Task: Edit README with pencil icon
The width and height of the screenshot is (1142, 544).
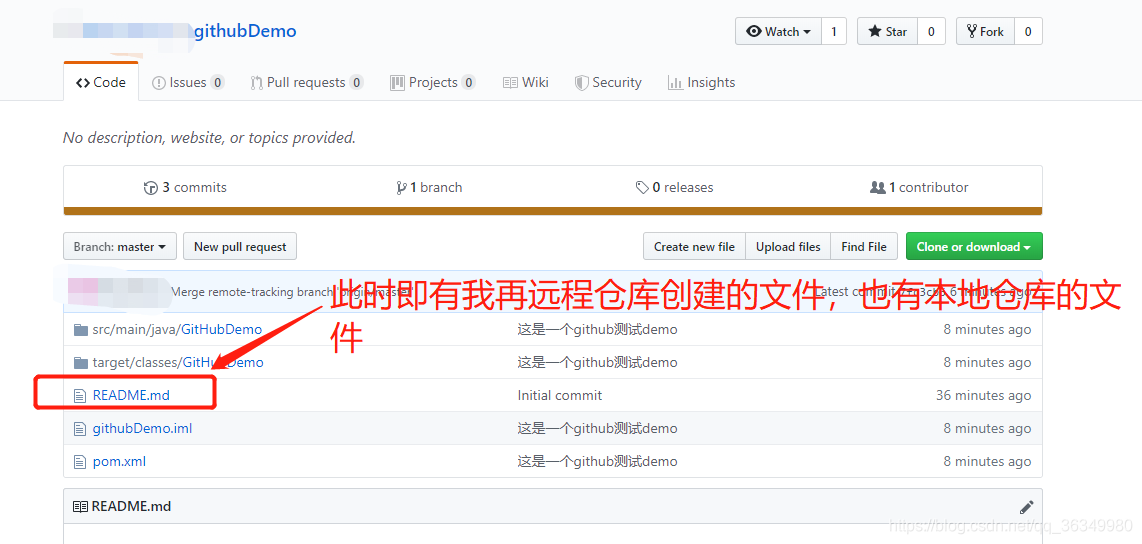Action: (1026, 507)
